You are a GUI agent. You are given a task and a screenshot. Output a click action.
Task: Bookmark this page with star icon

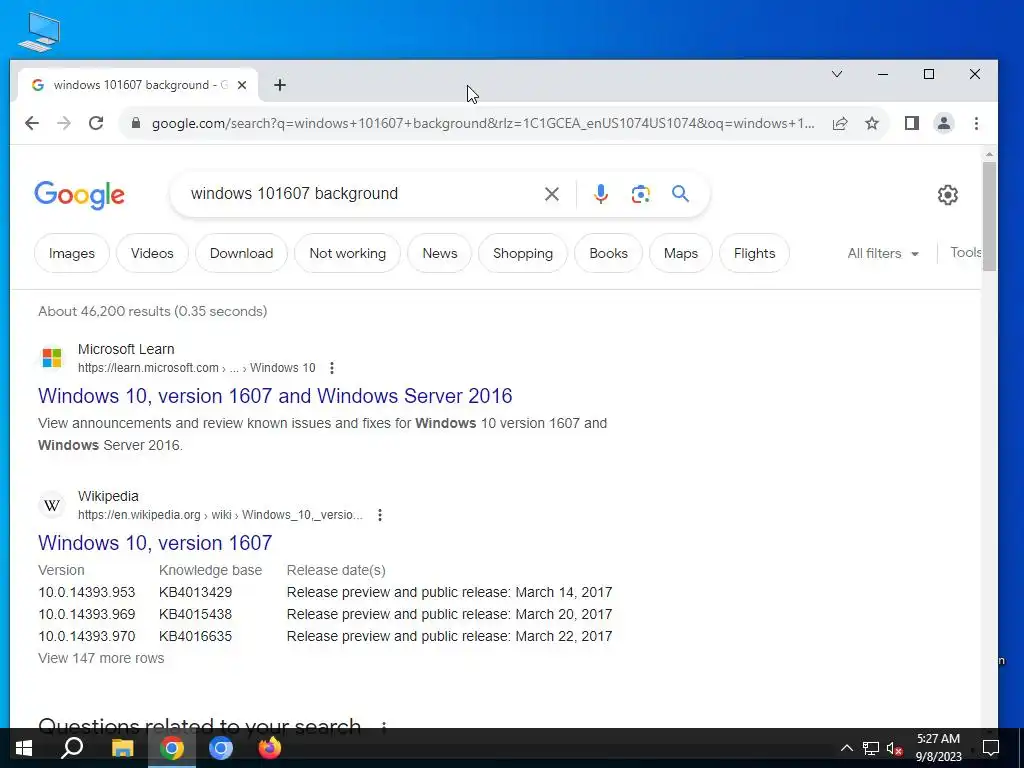(x=872, y=123)
